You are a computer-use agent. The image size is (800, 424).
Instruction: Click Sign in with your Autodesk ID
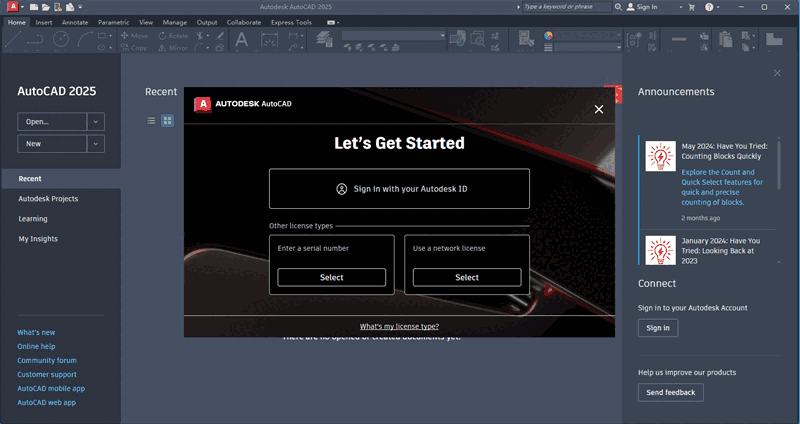pos(399,189)
